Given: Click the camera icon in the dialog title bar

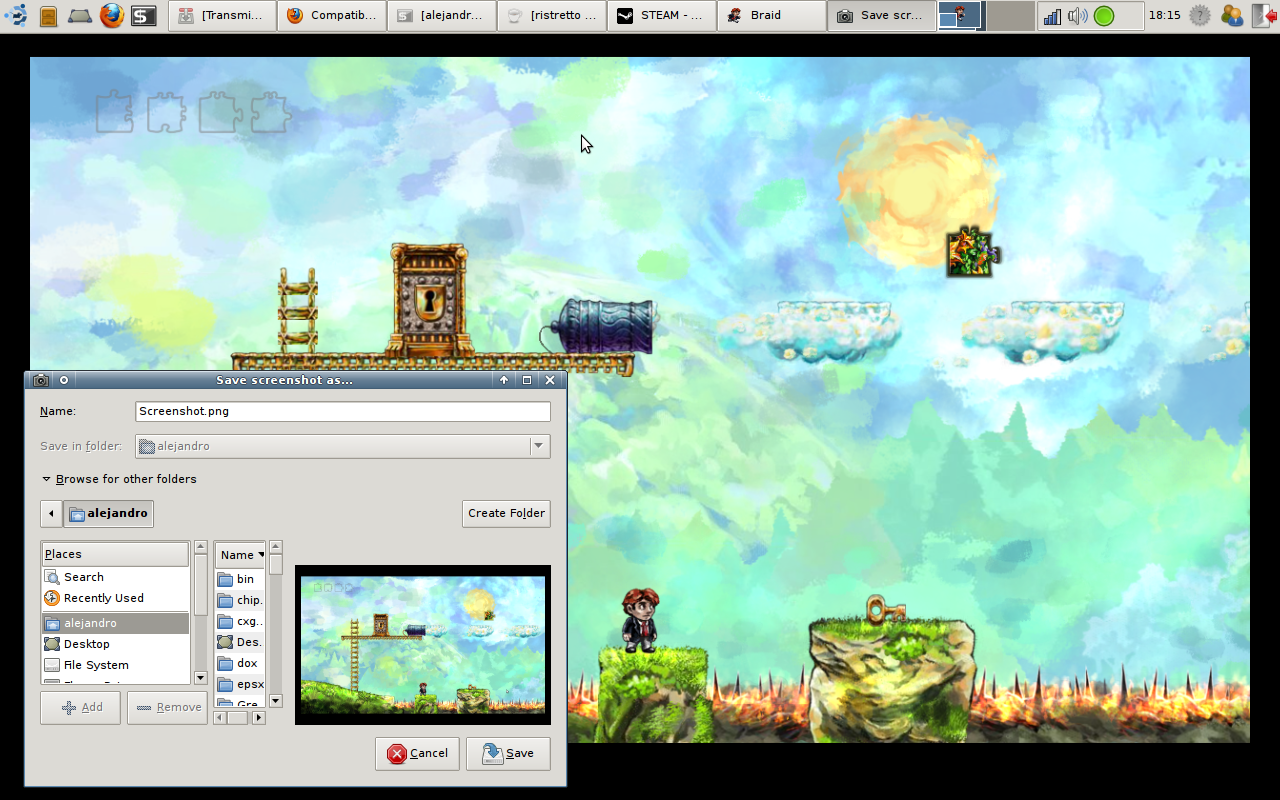Looking at the screenshot, I should tap(41, 380).
